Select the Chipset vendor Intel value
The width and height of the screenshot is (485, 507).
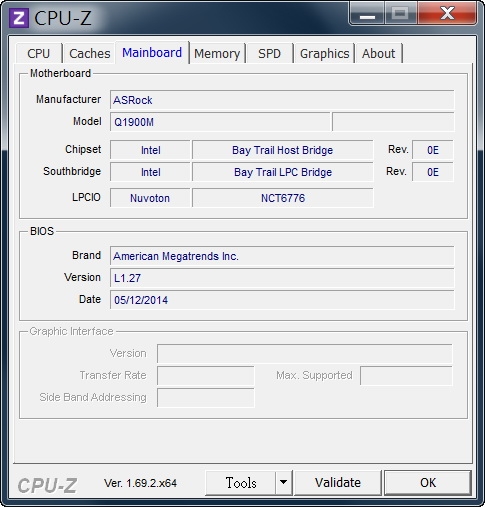coord(150,150)
